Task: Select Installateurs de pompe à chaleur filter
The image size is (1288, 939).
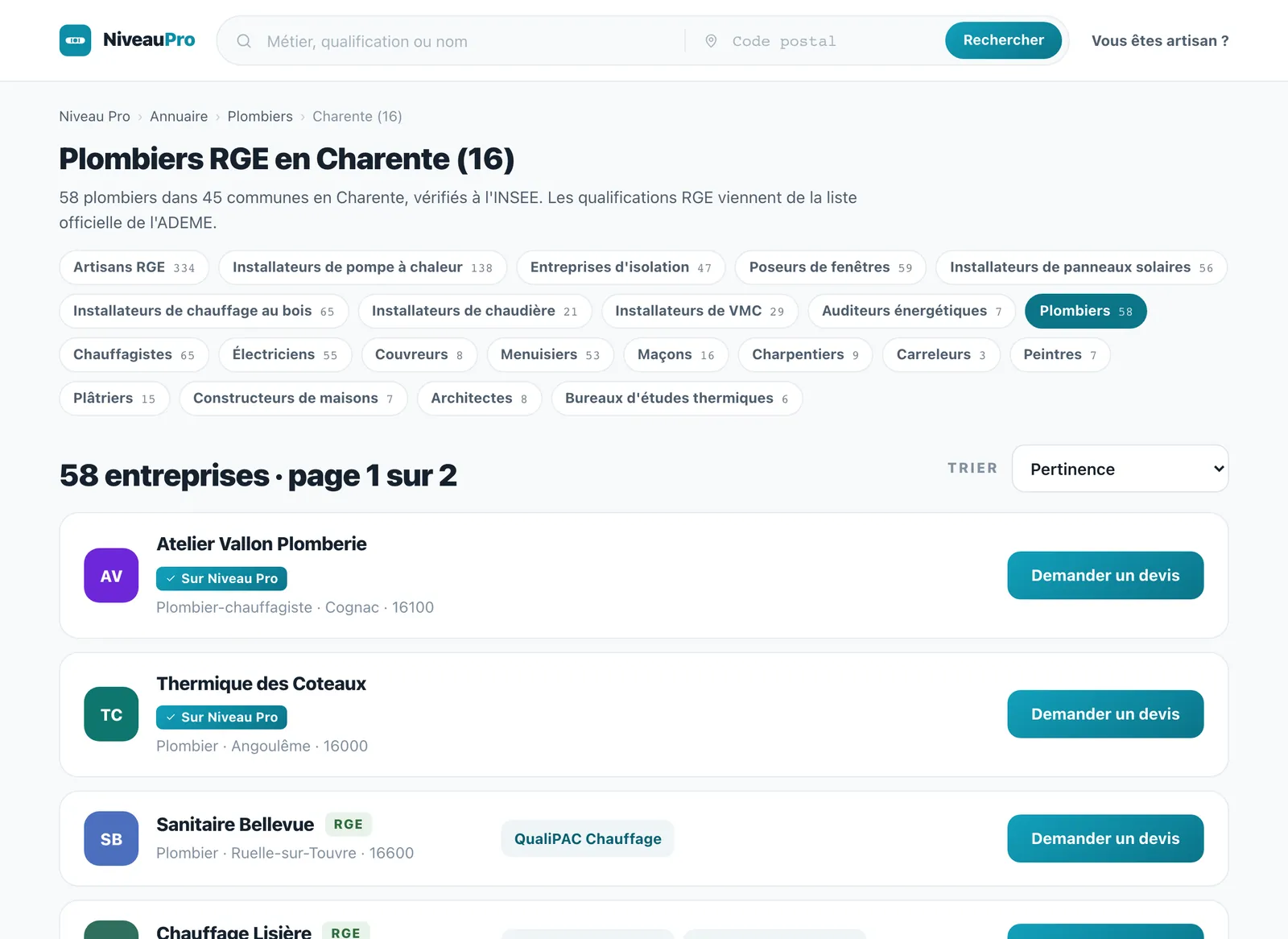Action: [362, 267]
